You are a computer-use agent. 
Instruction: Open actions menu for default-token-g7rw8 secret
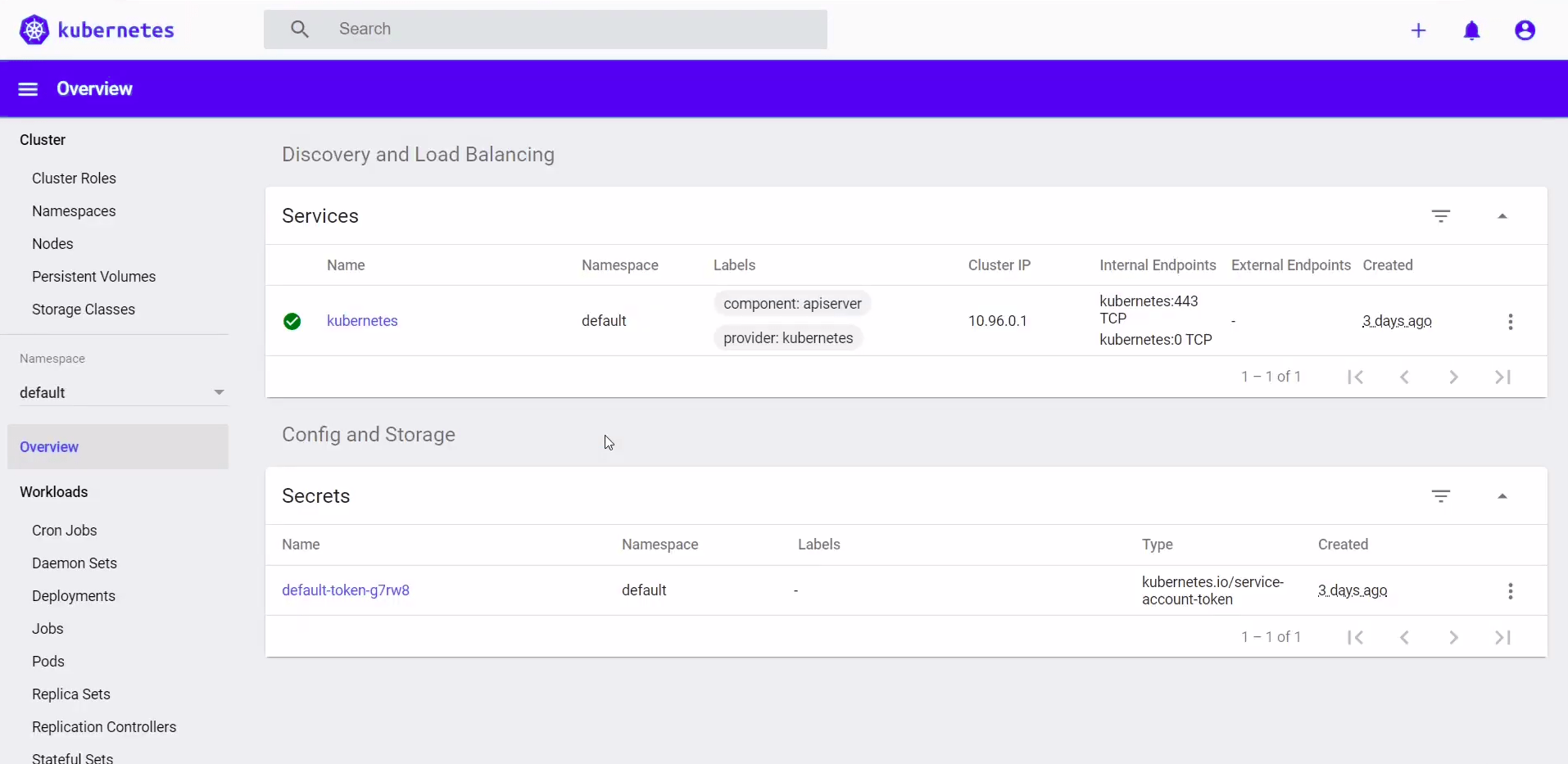[1511, 591]
